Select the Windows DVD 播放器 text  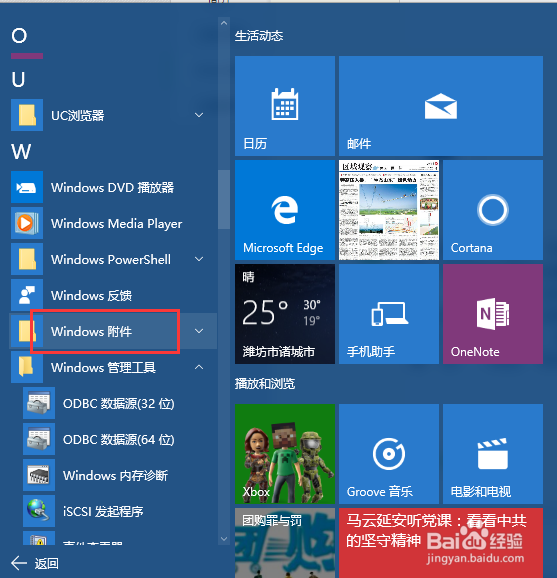112,188
